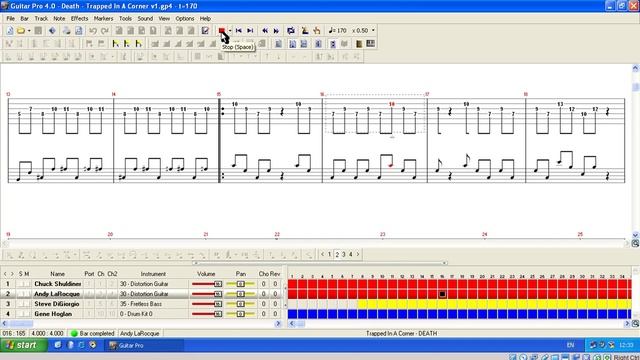Click the Chorus value for Gene Hoglan
Image resolution: width=640 pixels, height=360 pixels.
coord(264,314)
